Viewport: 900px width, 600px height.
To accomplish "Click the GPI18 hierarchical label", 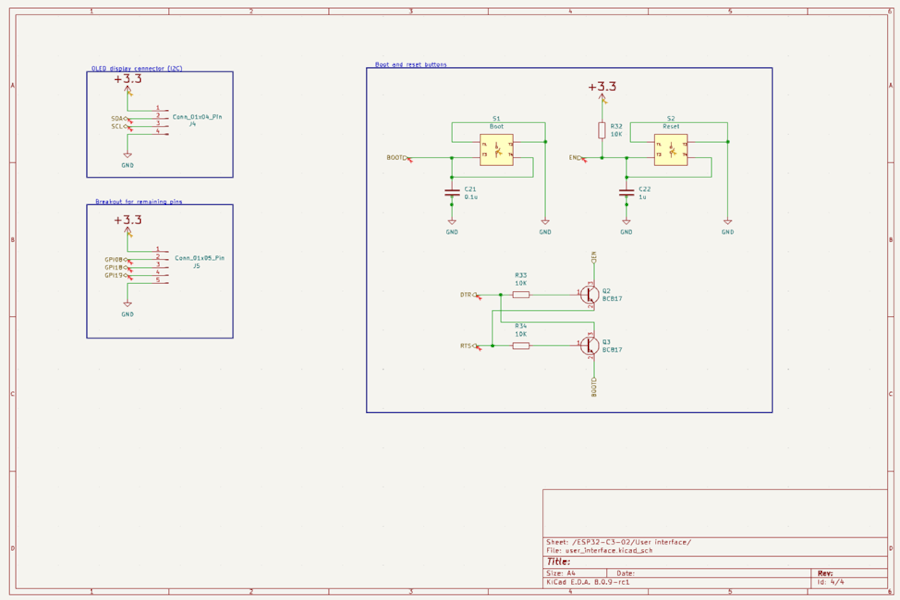I will pyautogui.click(x=116, y=268).
